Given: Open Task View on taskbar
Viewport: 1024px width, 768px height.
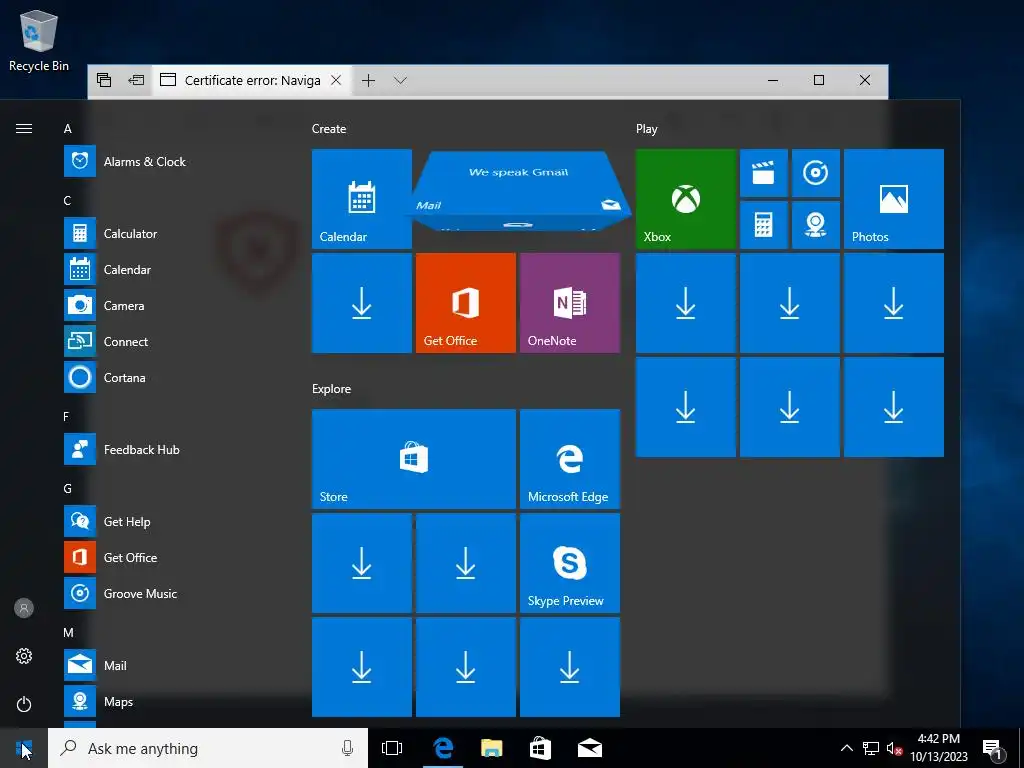Looking at the screenshot, I should point(392,748).
